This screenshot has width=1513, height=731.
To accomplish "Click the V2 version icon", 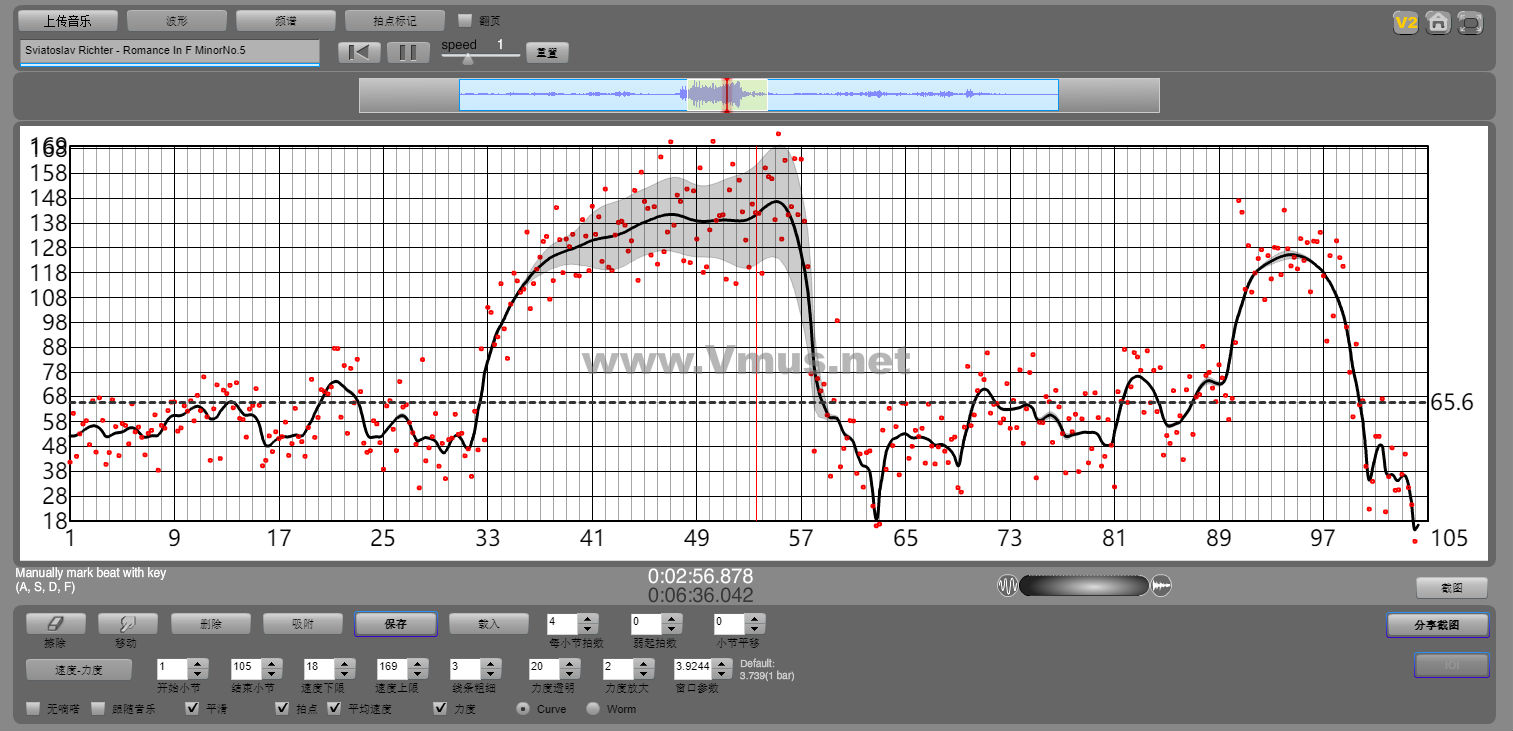I will click(x=1406, y=23).
